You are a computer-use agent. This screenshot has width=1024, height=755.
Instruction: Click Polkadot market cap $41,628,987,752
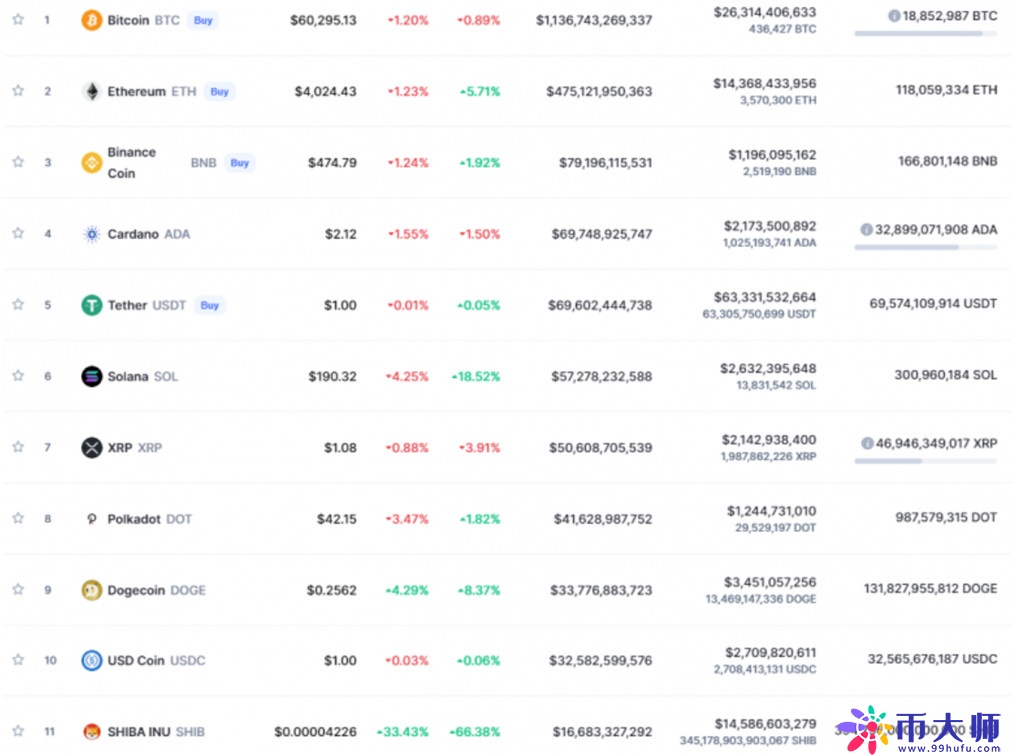click(x=603, y=519)
